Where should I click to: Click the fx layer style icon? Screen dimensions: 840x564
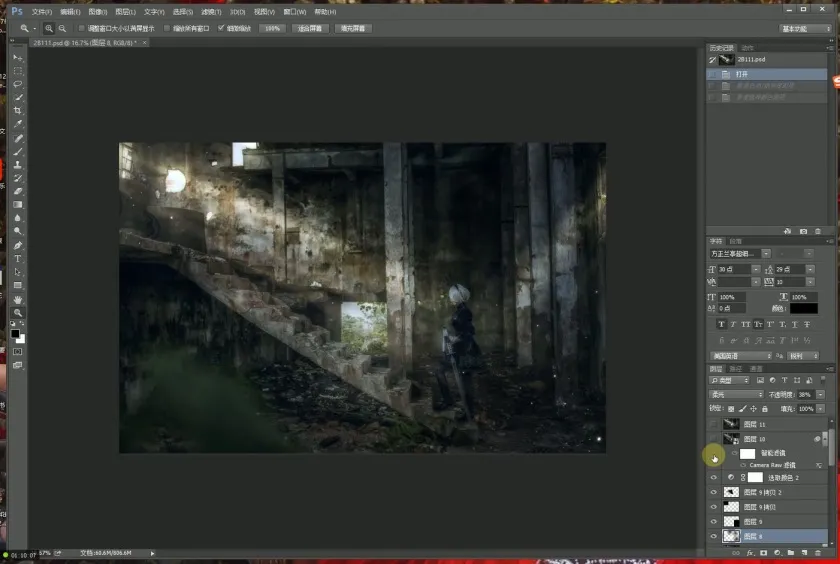tap(749, 552)
